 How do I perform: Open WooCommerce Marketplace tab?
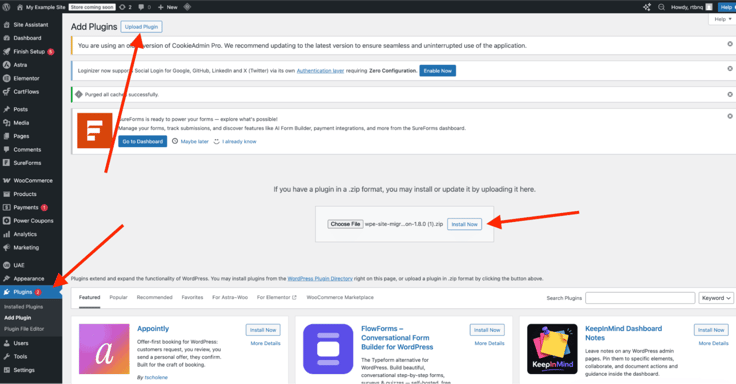point(340,298)
